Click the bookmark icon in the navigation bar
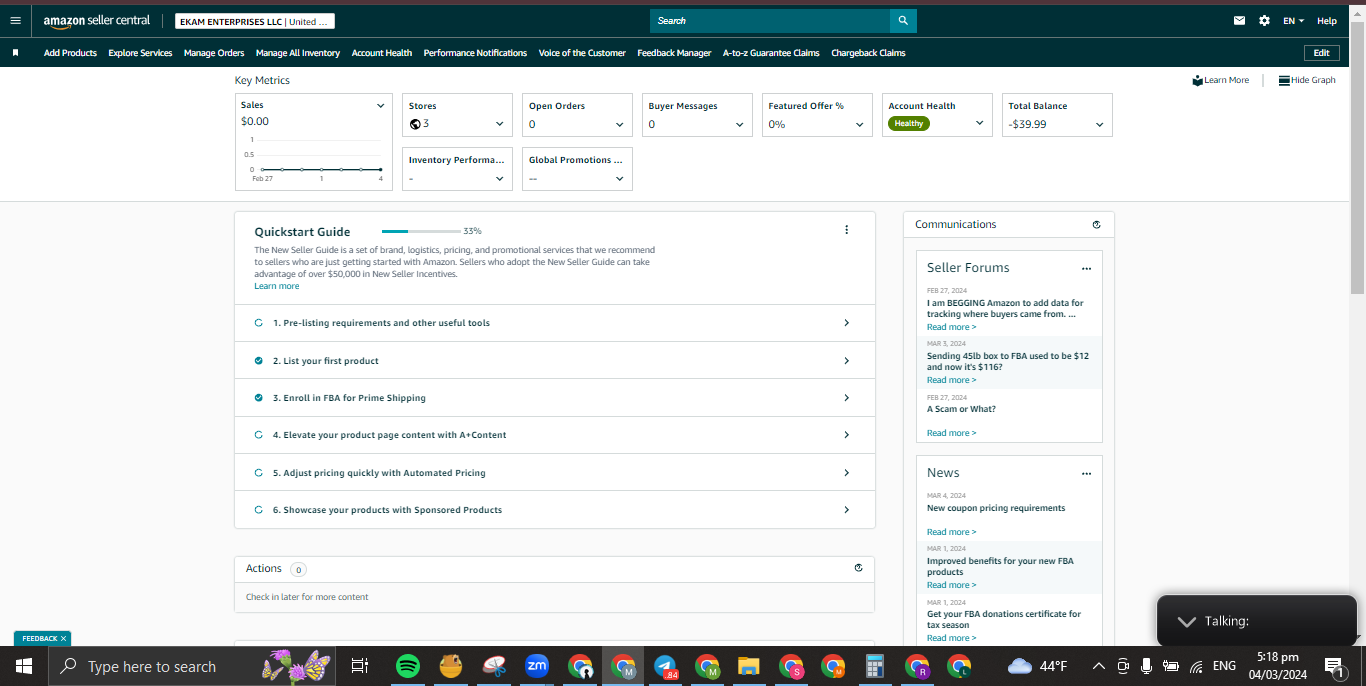Viewport: 1366px width, 686px height. (x=15, y=53)
